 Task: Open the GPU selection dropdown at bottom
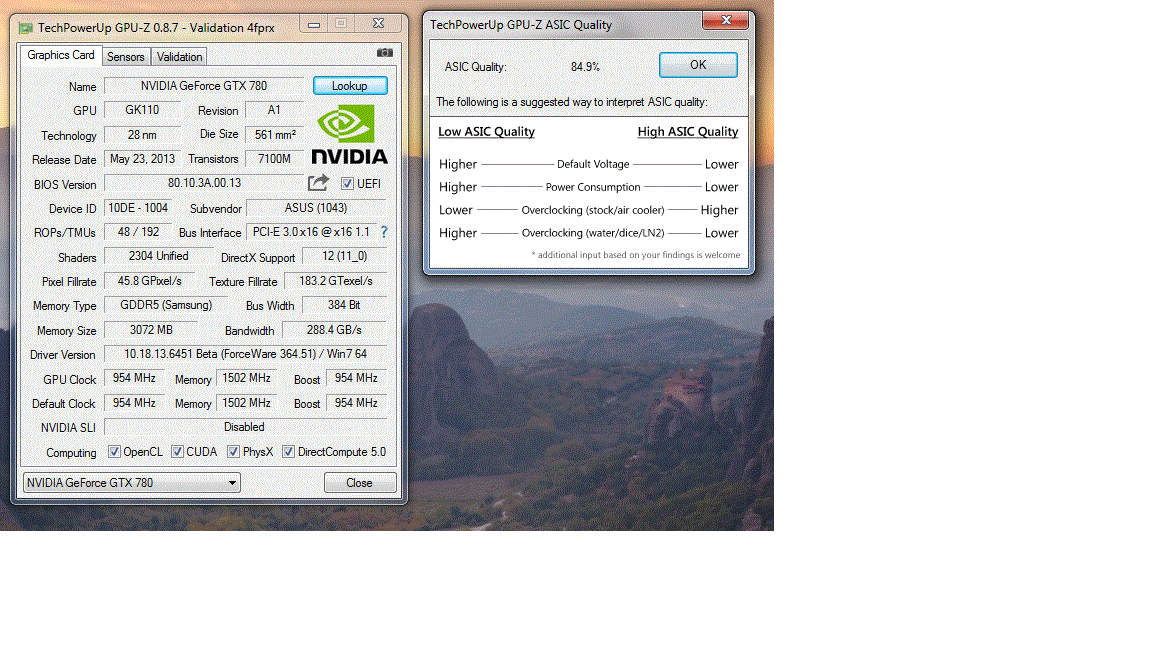(132, 483)
